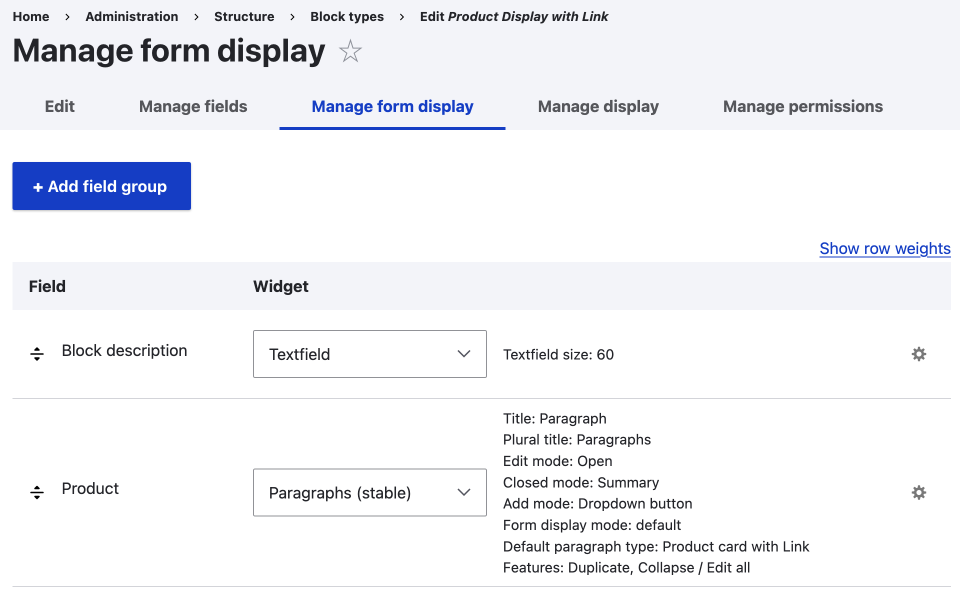Open settings gear for Block description
960x595 pixels.
(918, 354)
